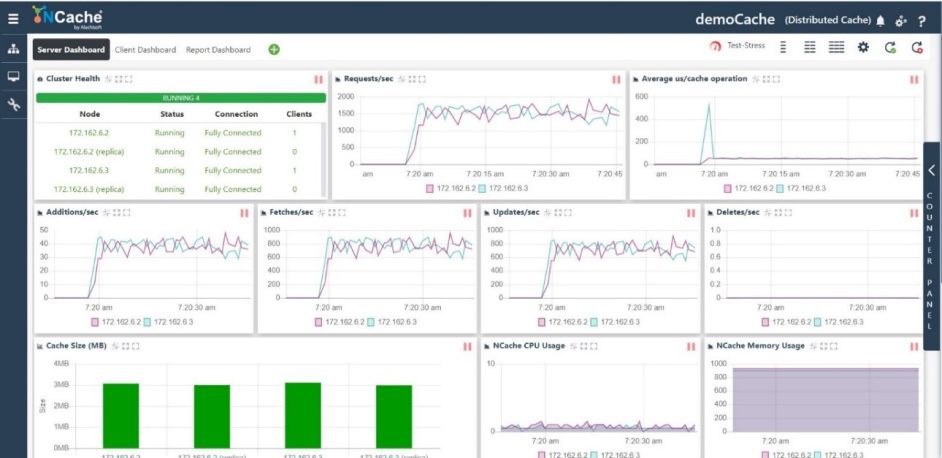Toggle 172.162.6.2 legend swatch in Average us/cache operation
The height and width of the screenshot is (458, 942).
coord(728,188)
